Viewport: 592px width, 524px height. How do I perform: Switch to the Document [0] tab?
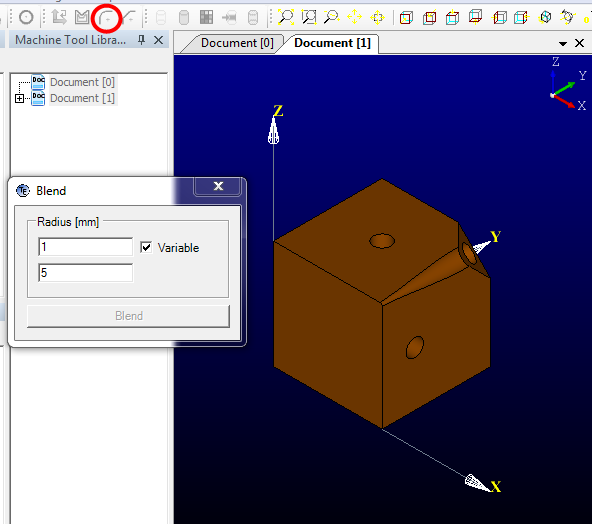pos(237,43)
